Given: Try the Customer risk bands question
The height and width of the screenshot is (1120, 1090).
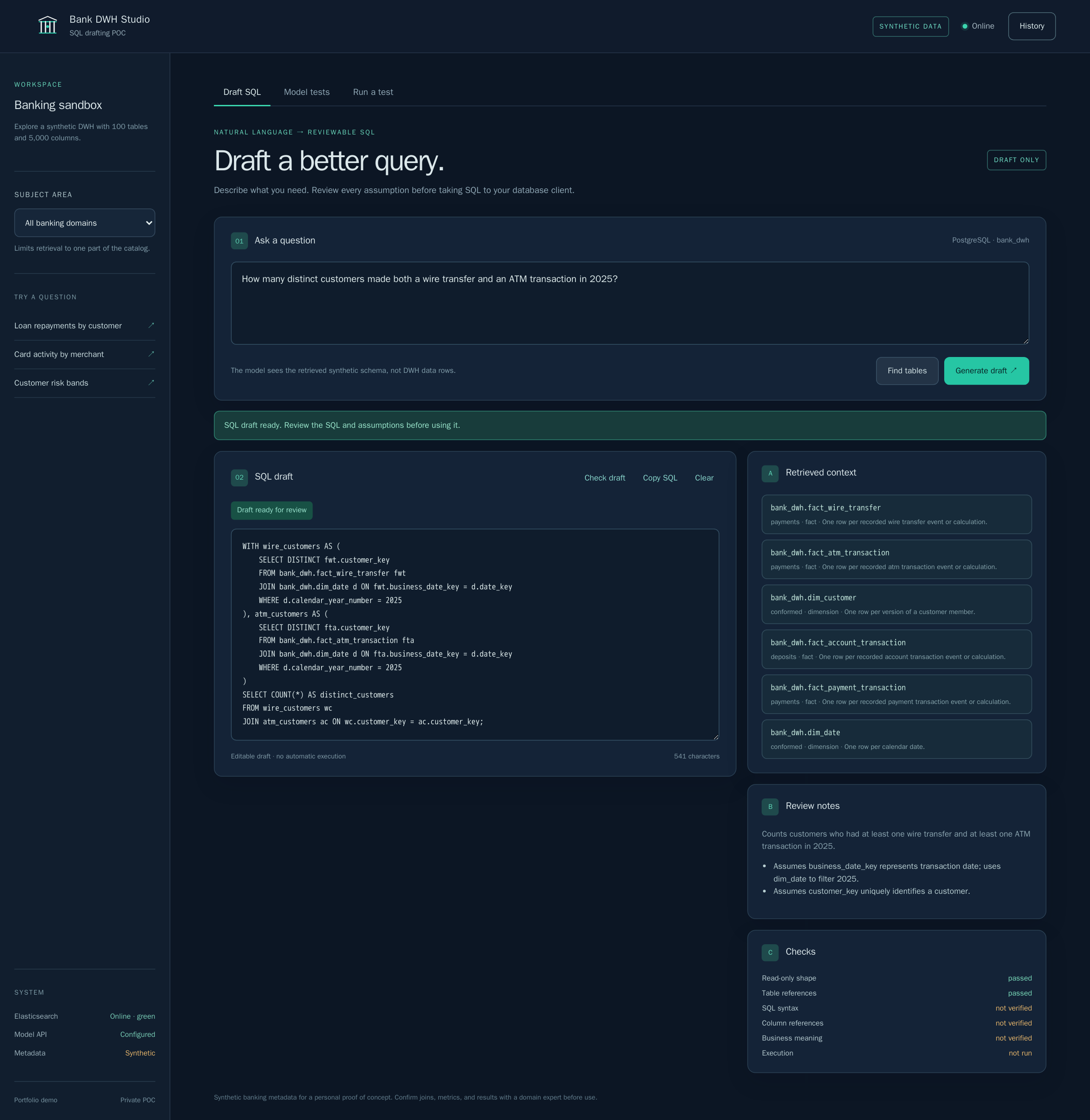Looking at the screenshot, I should pyautogui.click(x=85, y=383).
